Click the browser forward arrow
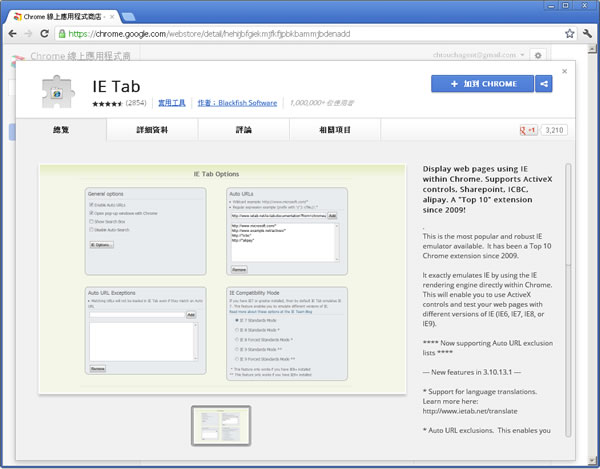This screenshot has height=469, width=600. pyautogui.click(x=28, y=34)
